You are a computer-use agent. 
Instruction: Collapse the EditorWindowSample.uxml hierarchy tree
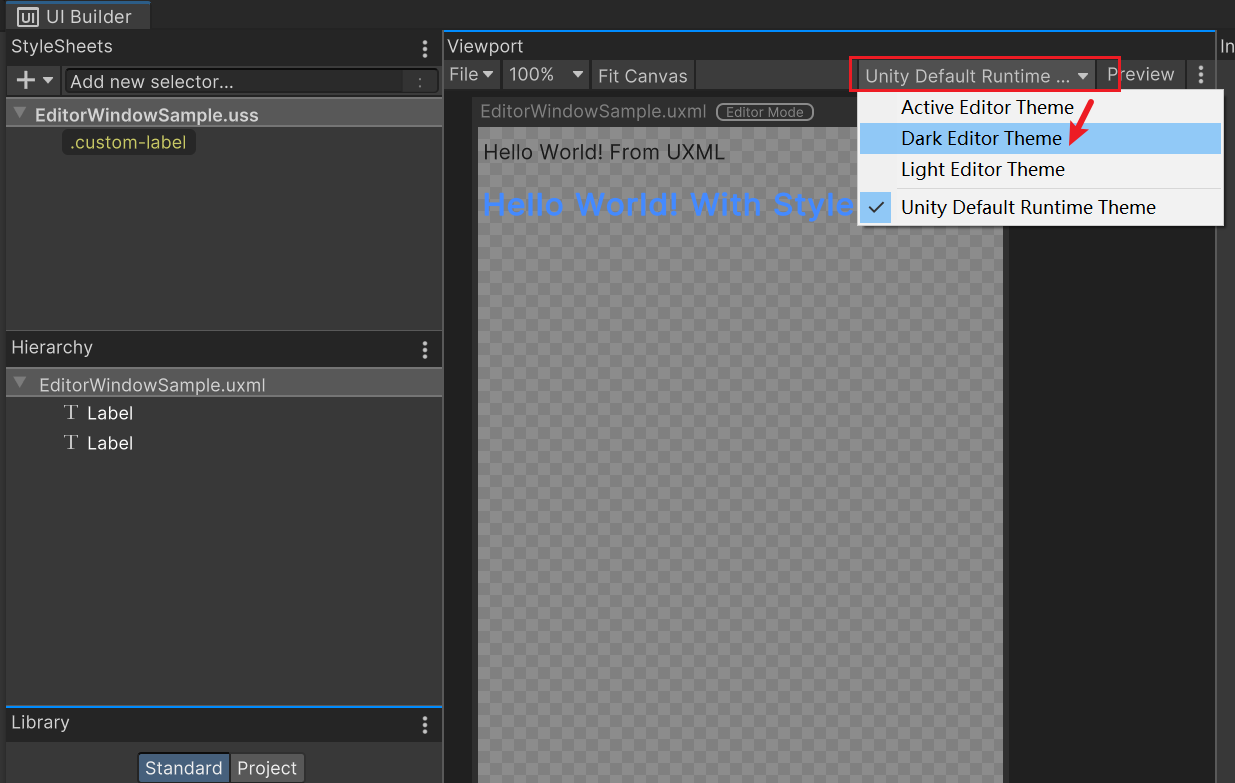coord(20,383)
